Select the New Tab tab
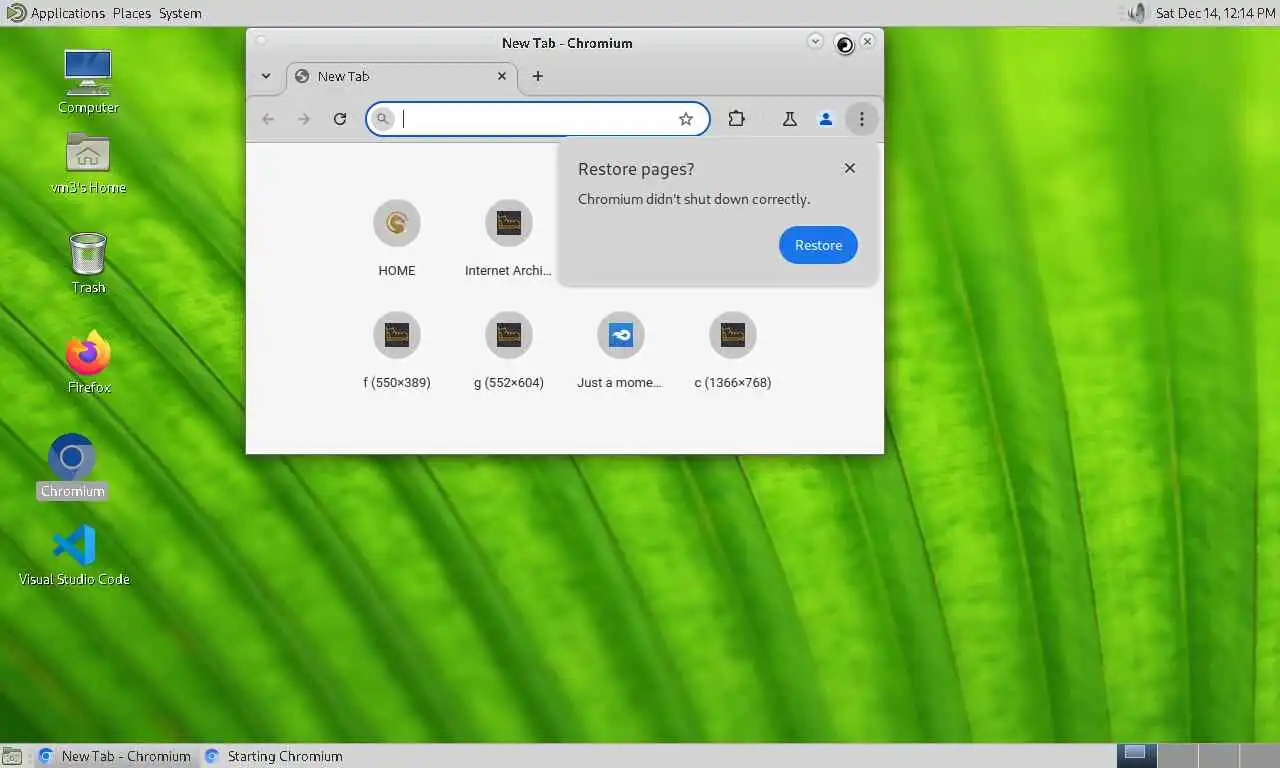The width and height of the screenshot is (1280, 768). [402, 76]
